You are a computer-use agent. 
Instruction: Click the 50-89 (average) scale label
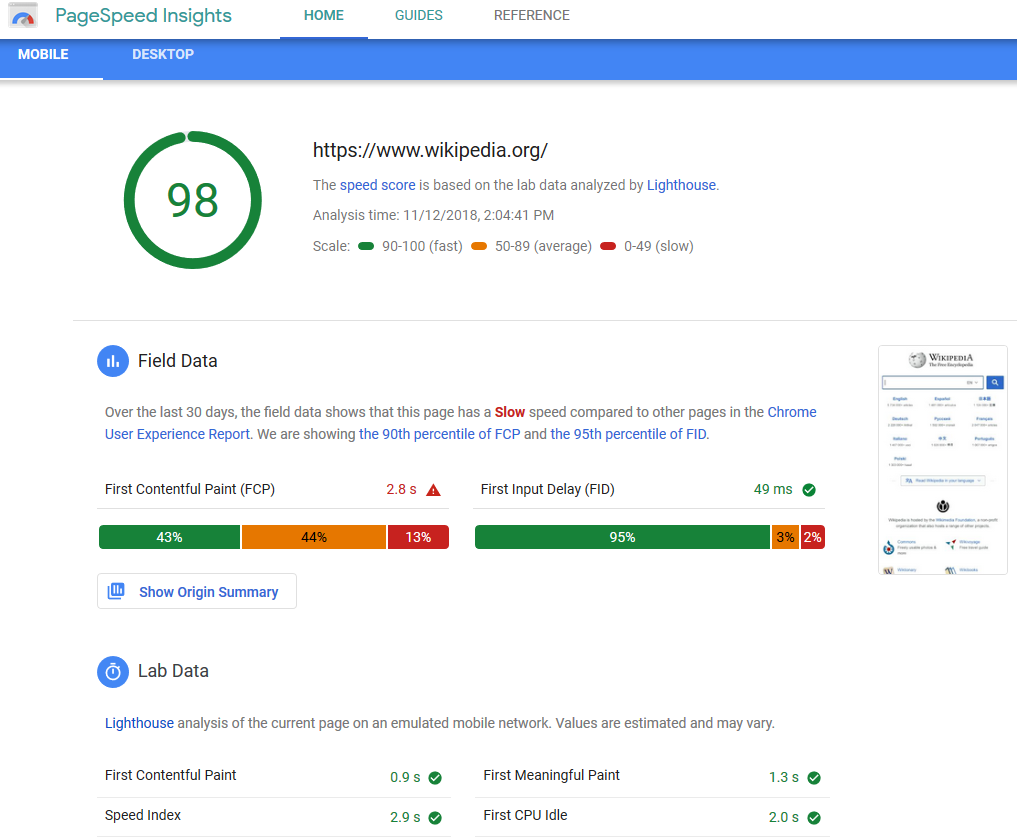[x=544, y=247]
